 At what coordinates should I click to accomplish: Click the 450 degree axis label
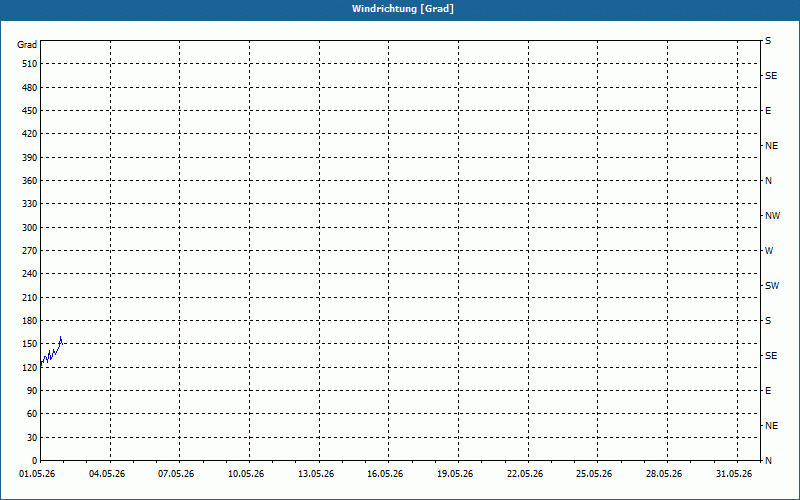(x=30, y=111)
